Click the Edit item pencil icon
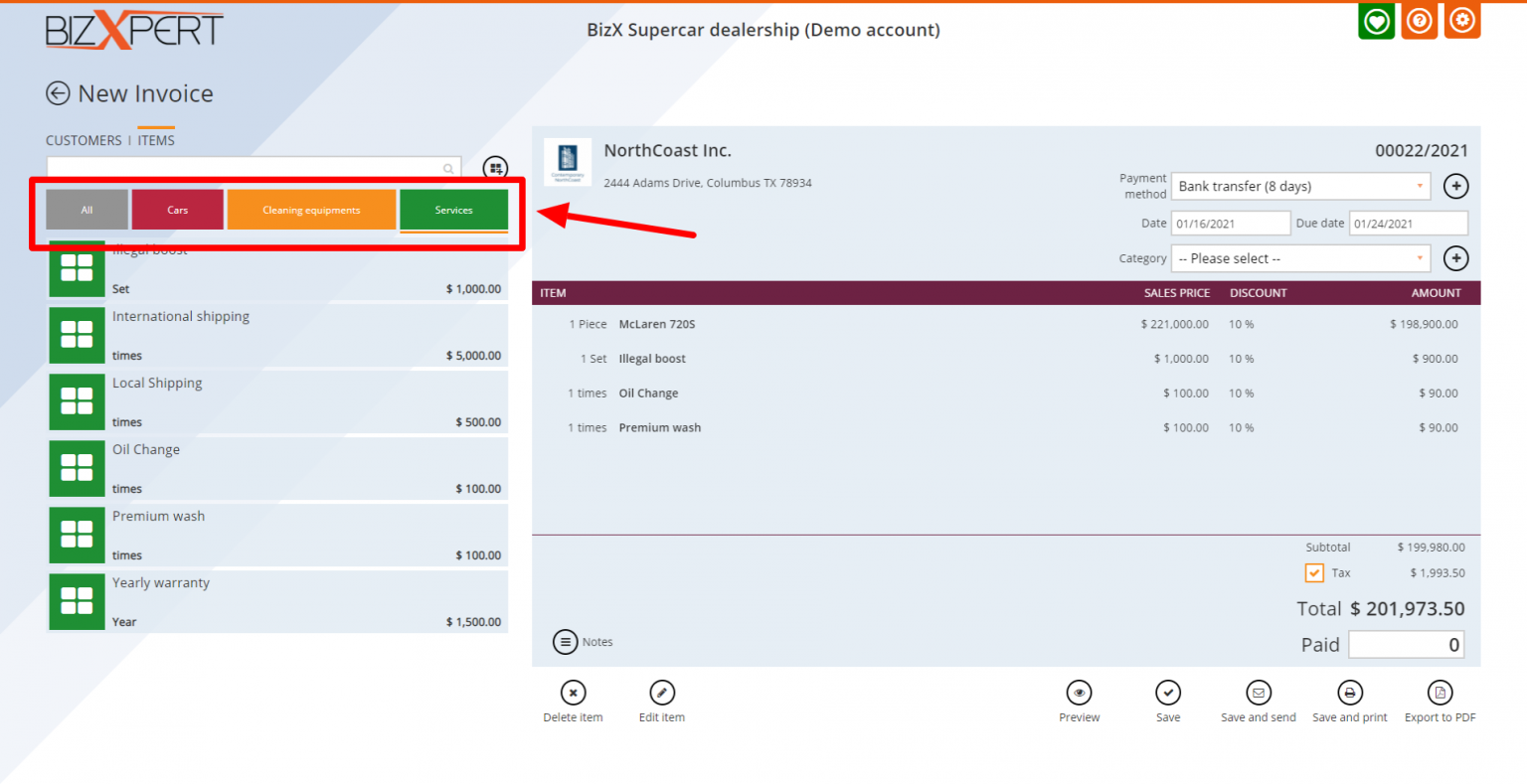1527x784 pixels. click(x=662, y=693)
